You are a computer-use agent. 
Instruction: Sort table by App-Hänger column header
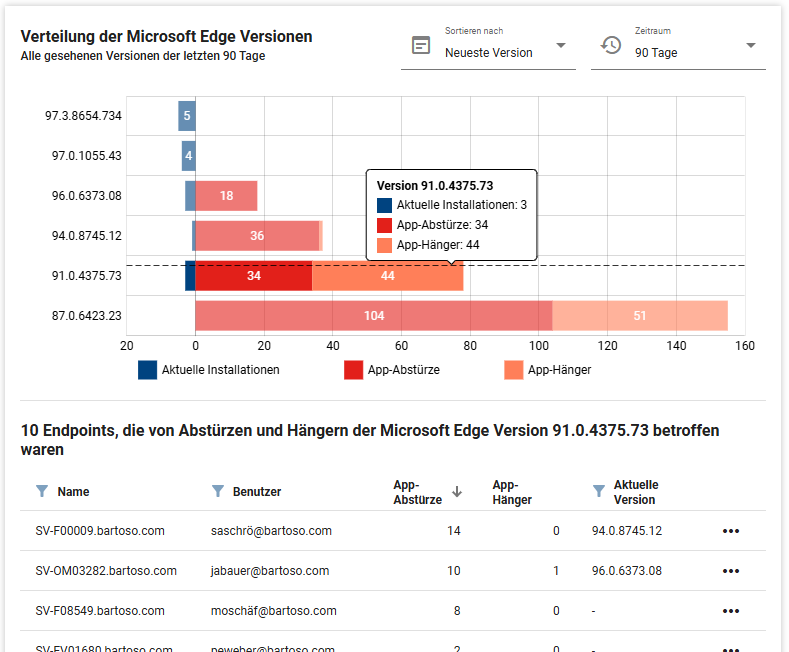coord(512,491)
